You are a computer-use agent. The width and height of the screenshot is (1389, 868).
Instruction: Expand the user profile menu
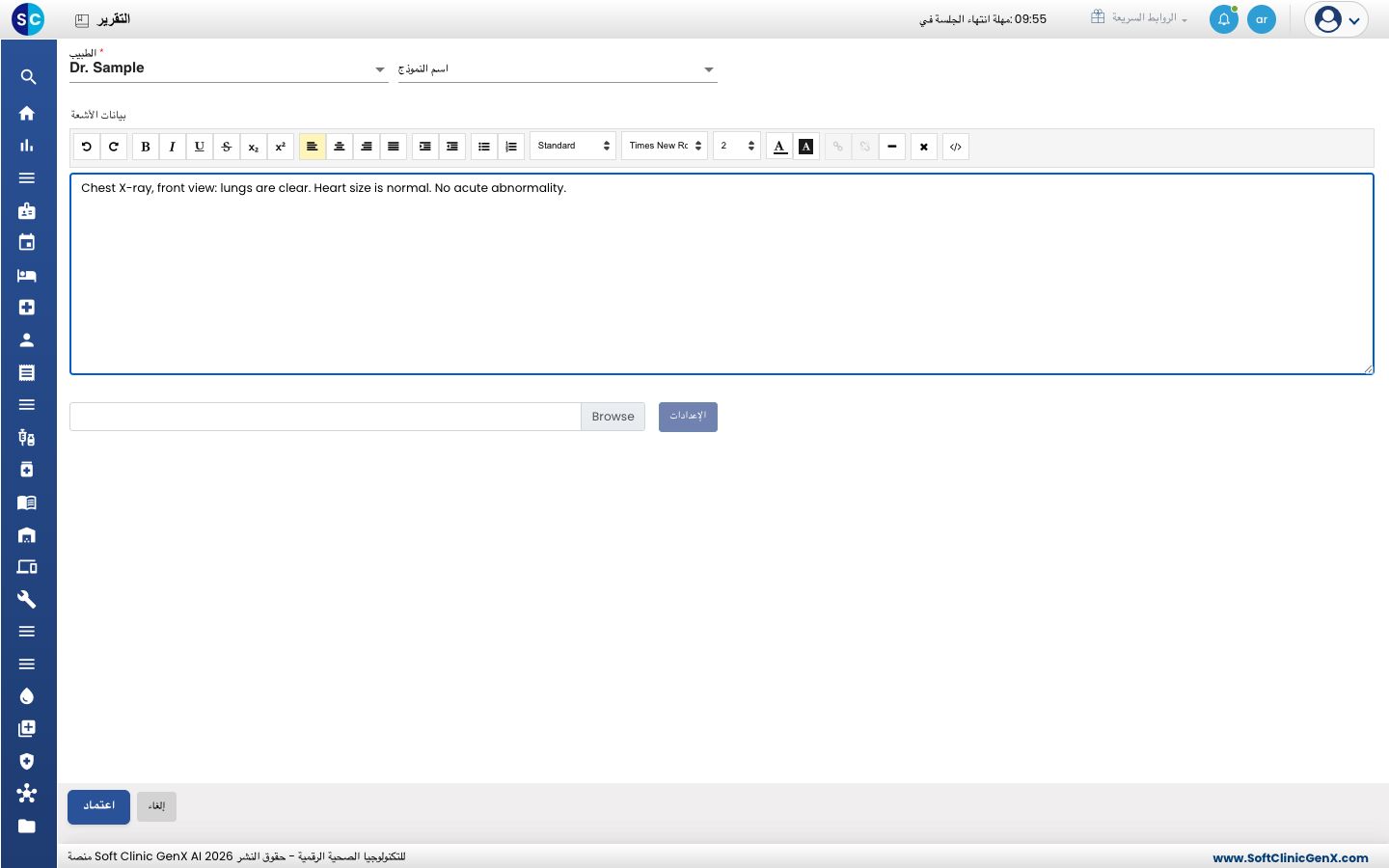[x=1337, y=19]
